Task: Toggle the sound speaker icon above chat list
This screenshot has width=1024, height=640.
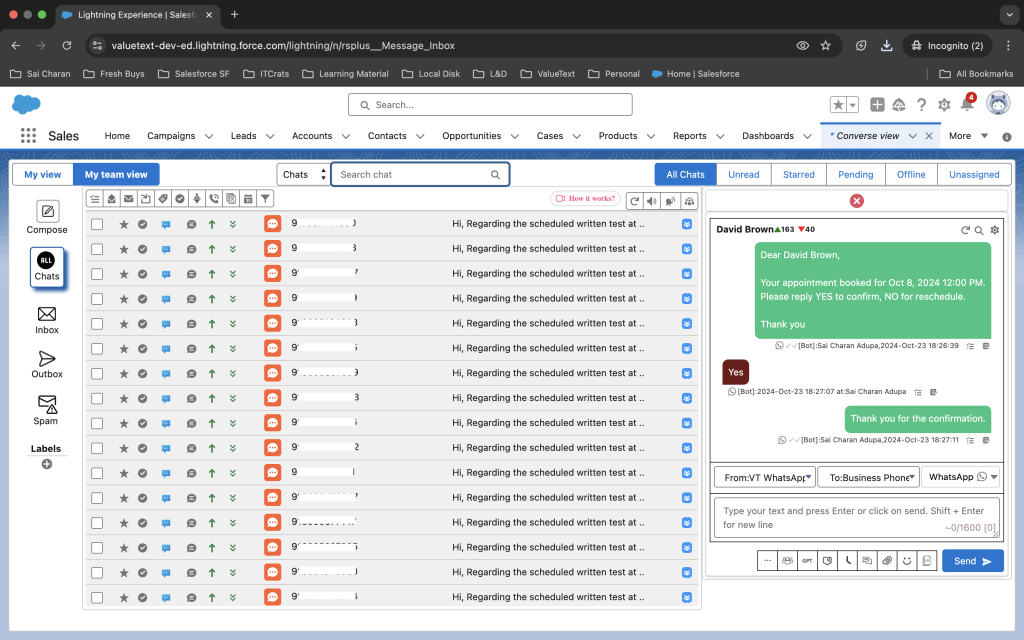Action: [x=652, y=201]
